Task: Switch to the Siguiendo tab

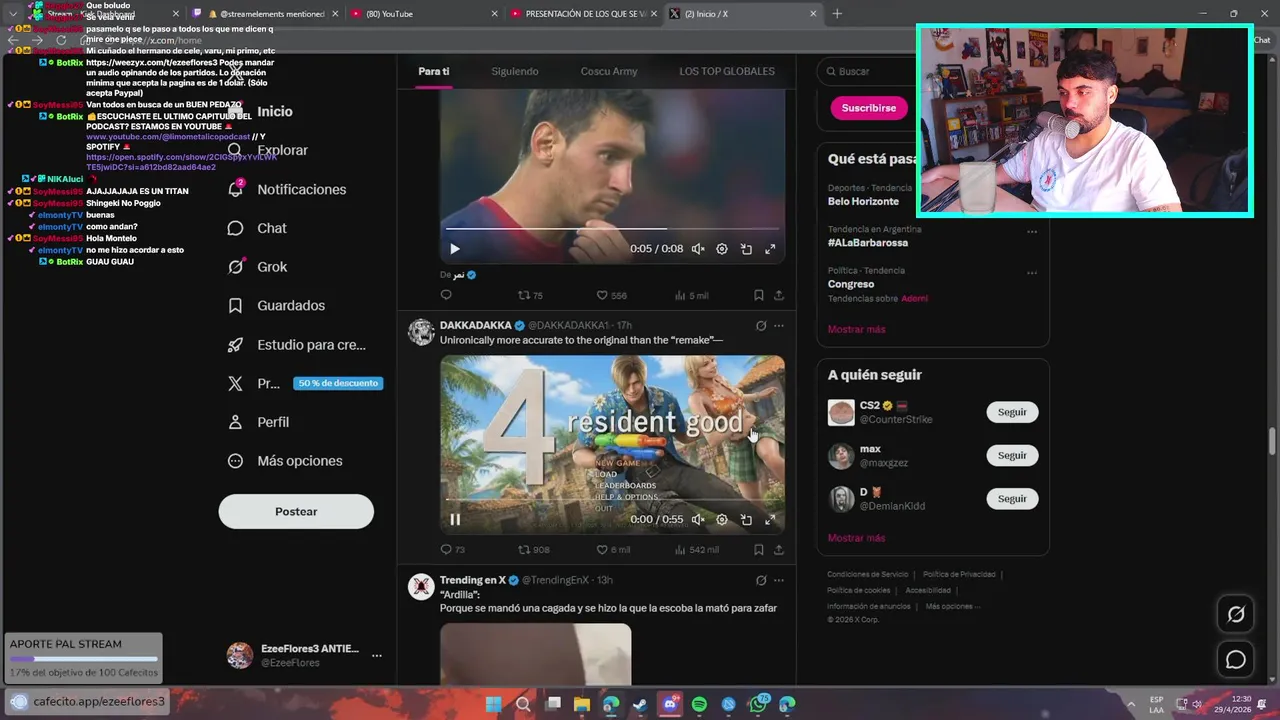Action: click(515, 71)
